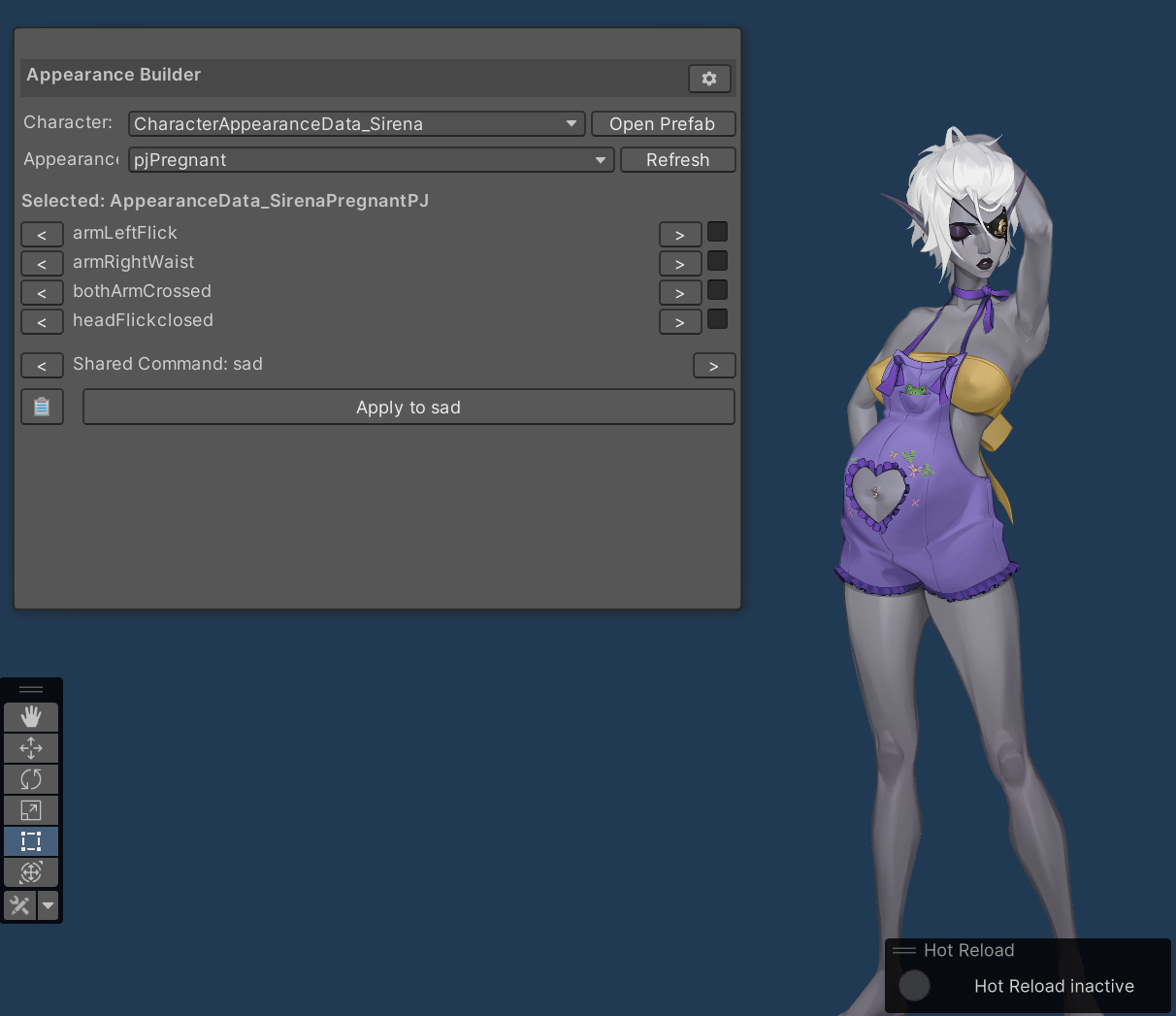
Task: Step bothArmCrossed to next option
Action: (x=680, y=293)
